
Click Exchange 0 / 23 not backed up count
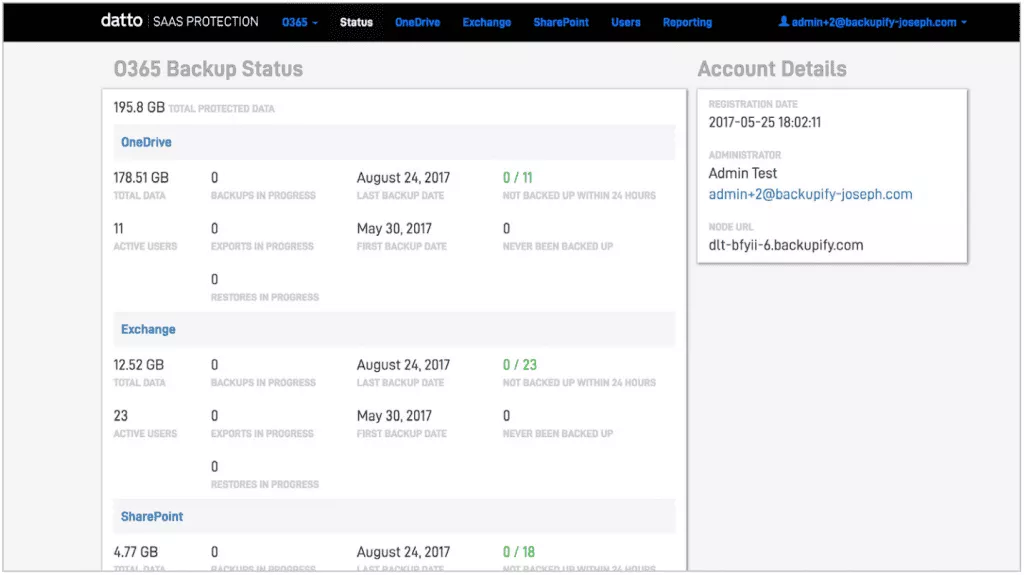519,365
